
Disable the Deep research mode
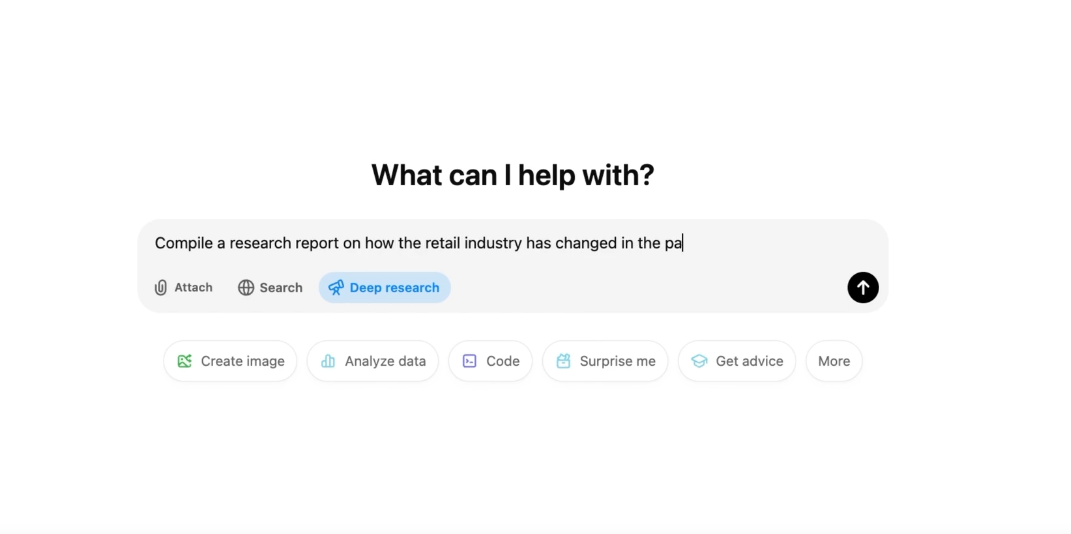pos(385,288)
